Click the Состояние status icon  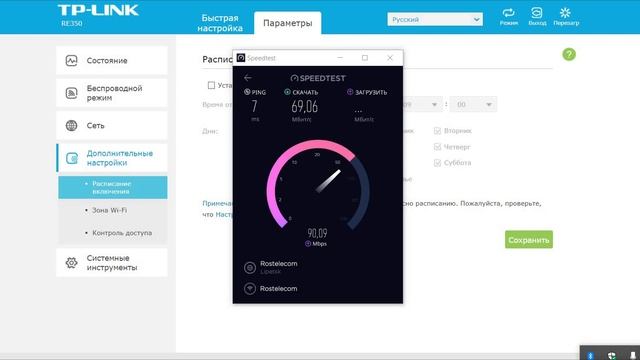pyautogui.click(x=71, y=60)
